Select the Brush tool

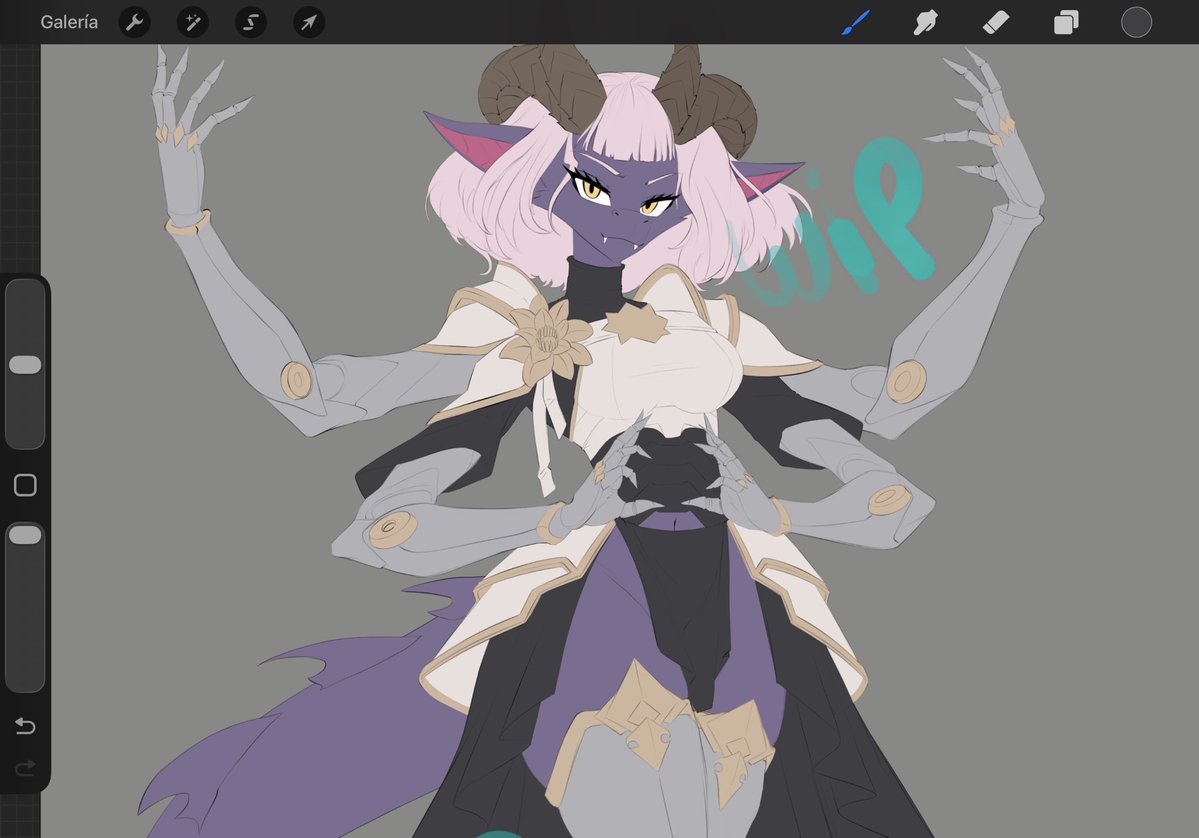[856, 22]
